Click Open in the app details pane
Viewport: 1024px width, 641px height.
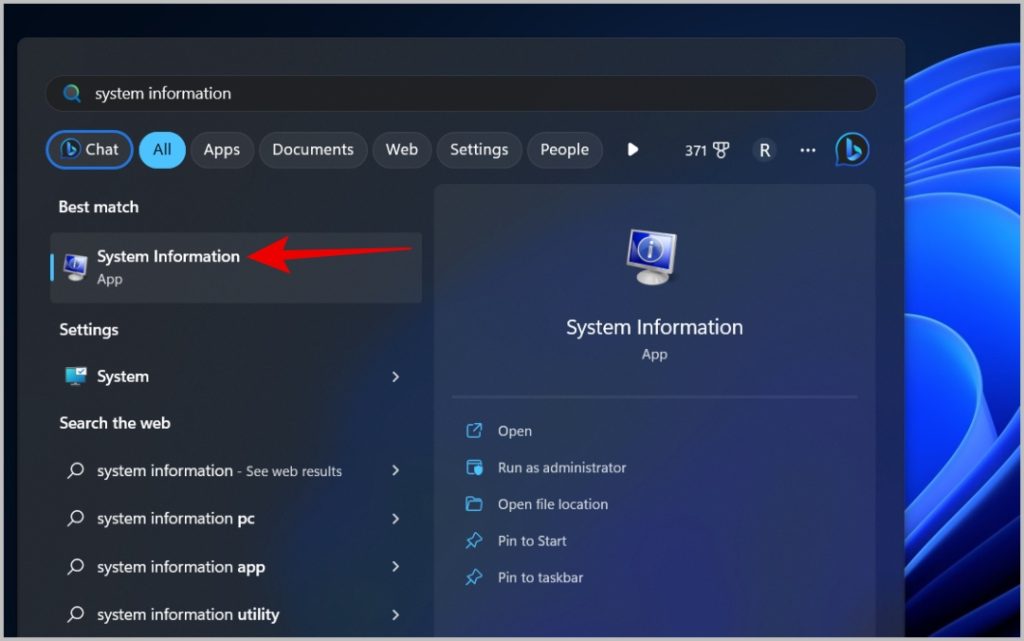point(514,431)
